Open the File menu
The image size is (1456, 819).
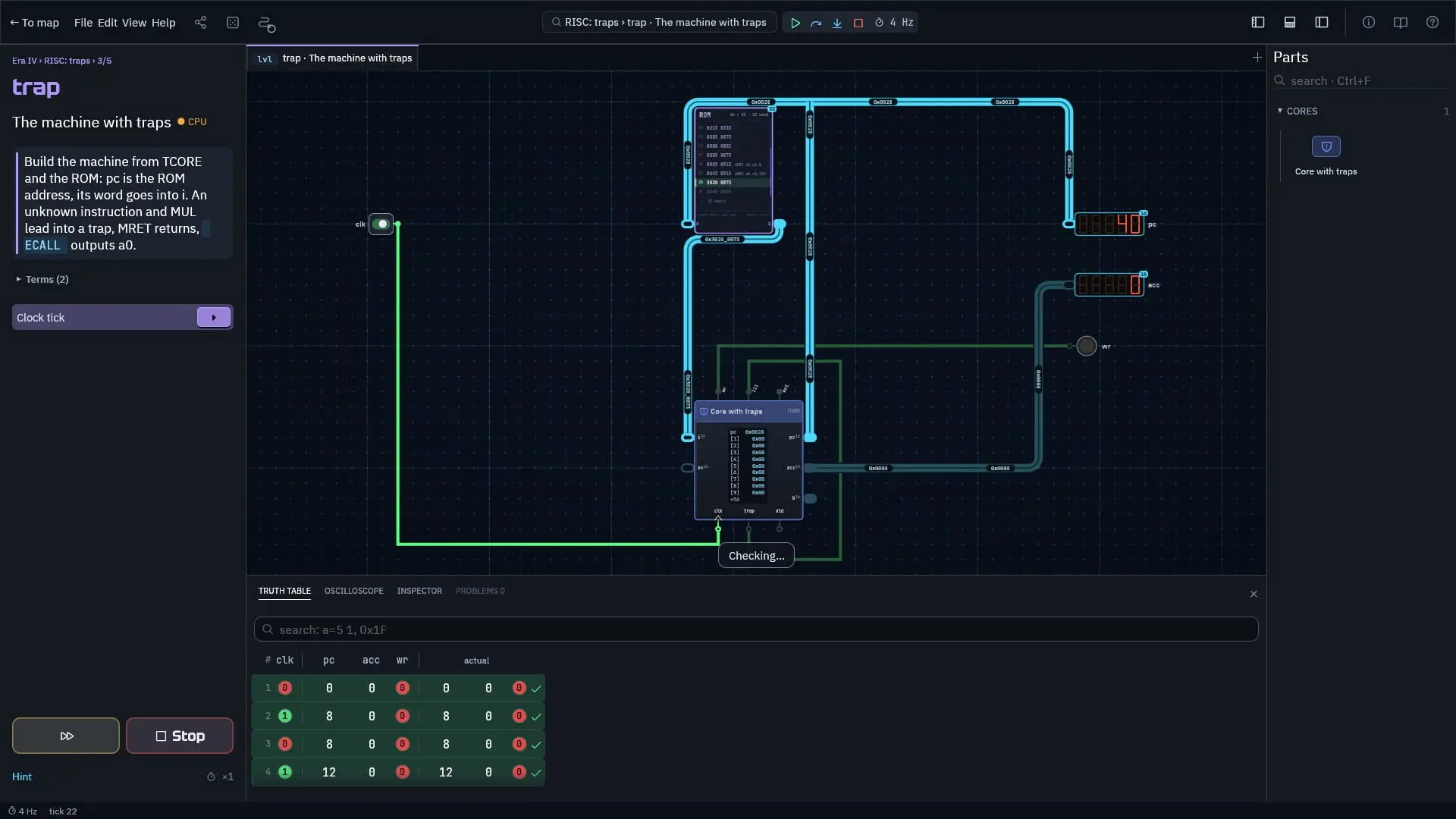[83, 23]
